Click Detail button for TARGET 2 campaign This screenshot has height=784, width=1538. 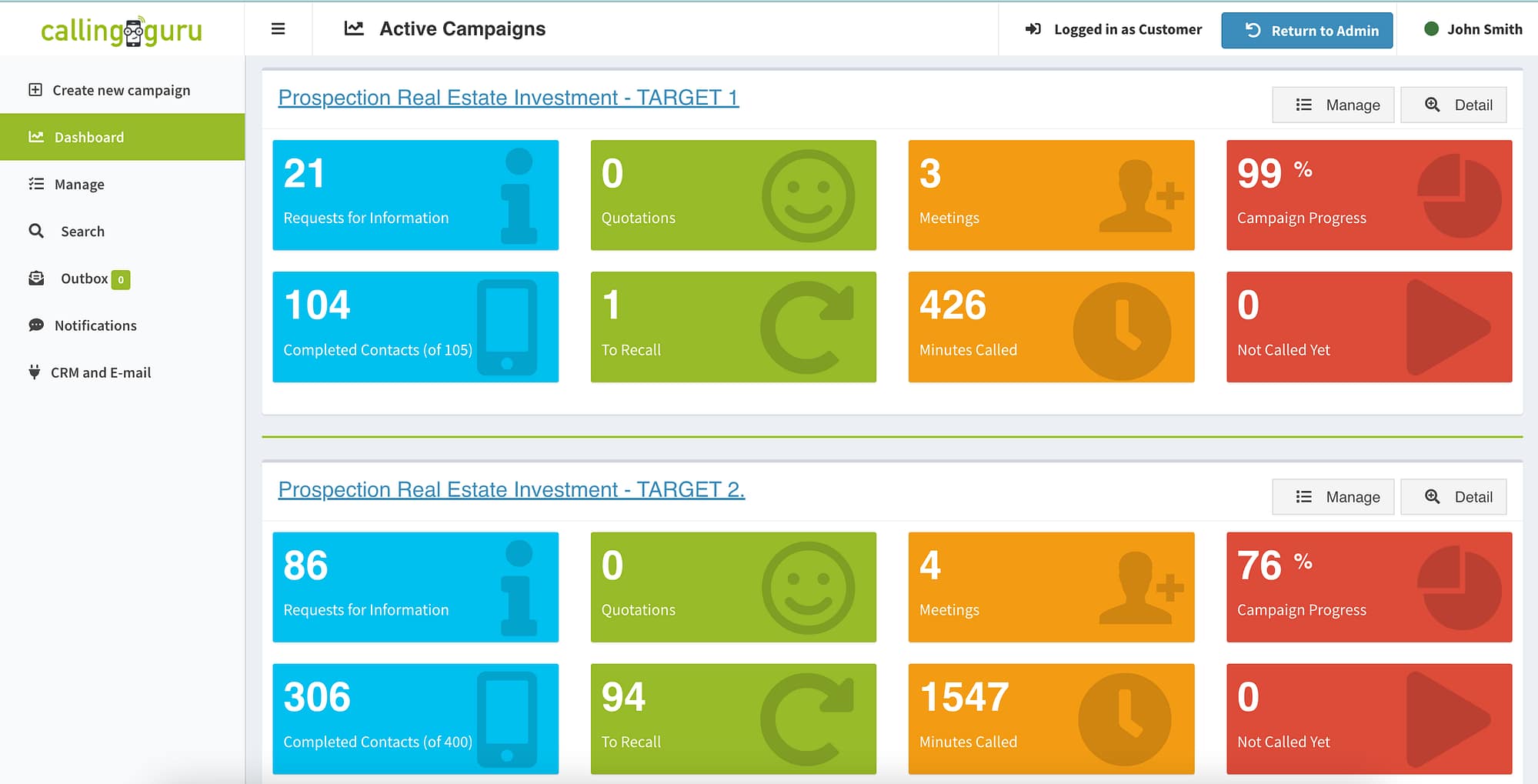pyautogui.click(x=1453, y=497)
